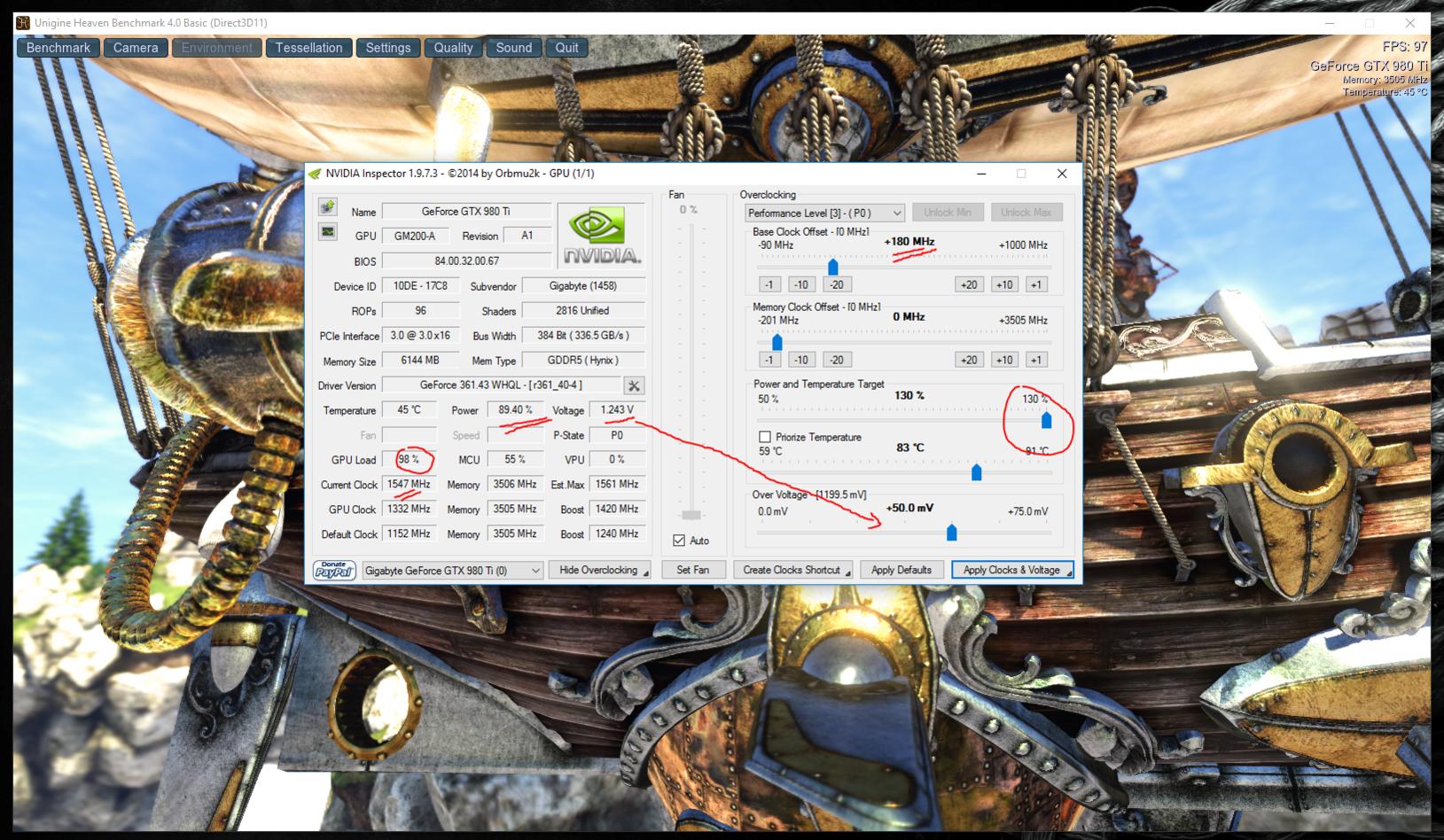Click the GPU Load value 98 %
Image resolution: width=1444 pixels, height=840 pixels.
pyautogui.click(x=409, y=460)
